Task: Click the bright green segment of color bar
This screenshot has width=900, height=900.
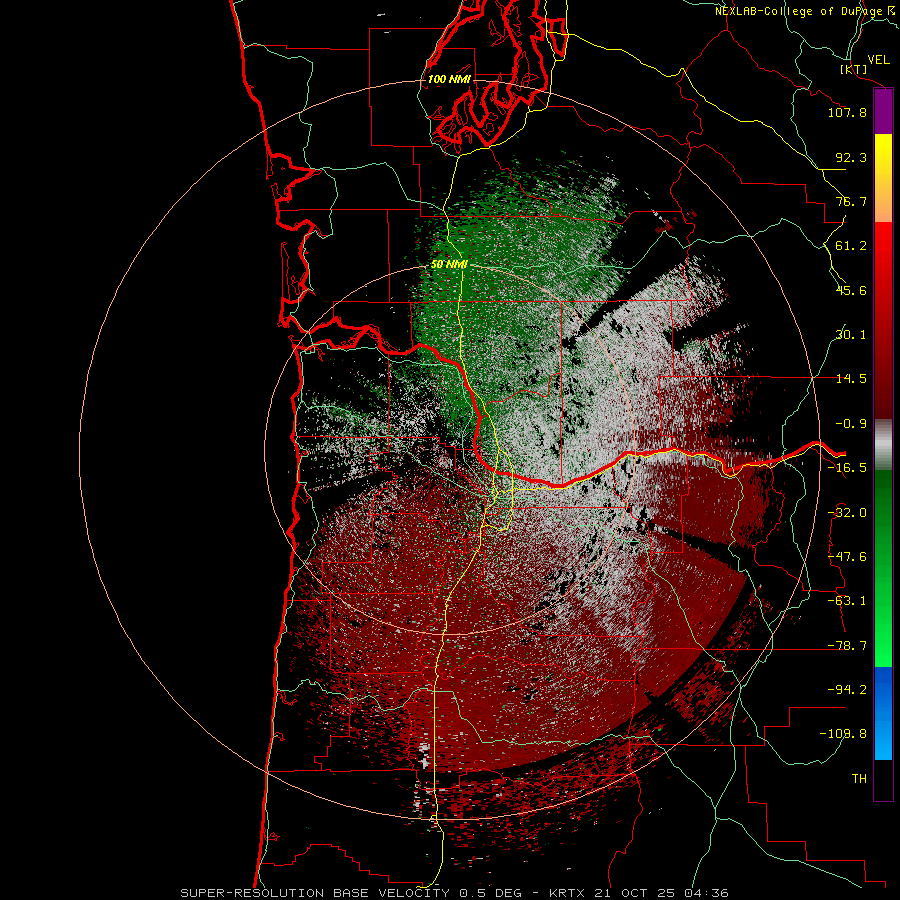Action: pos(883,568)
